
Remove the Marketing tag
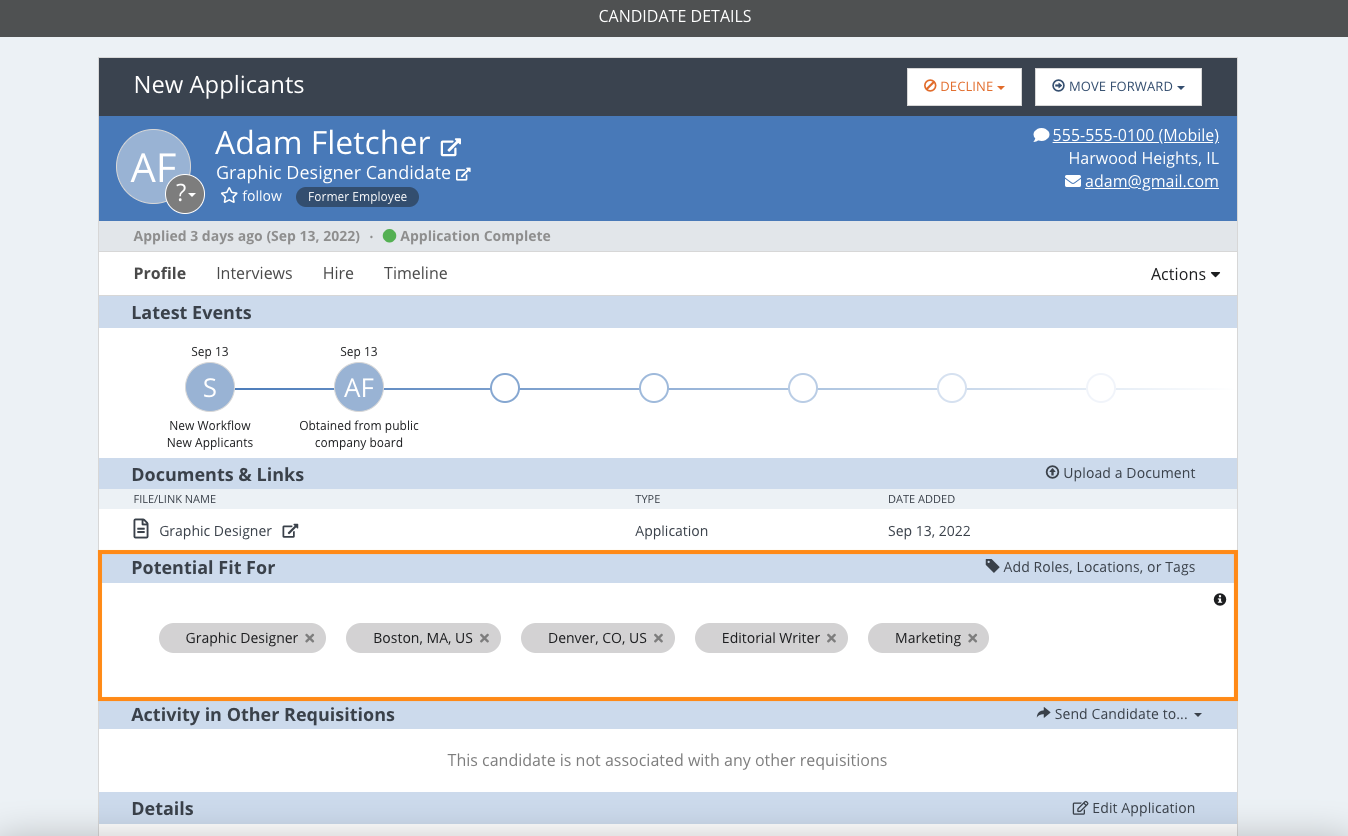coord(973,638)
